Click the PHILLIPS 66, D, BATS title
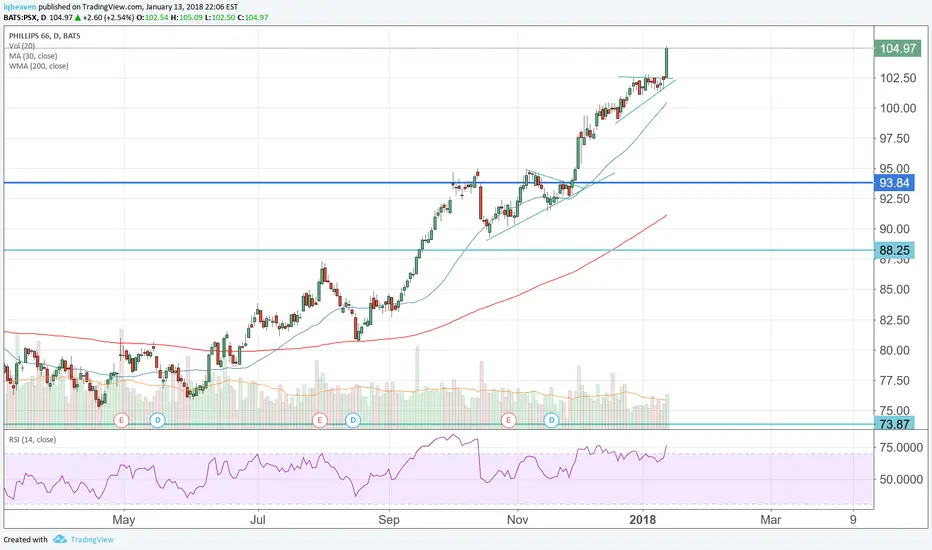Viewport: 932px width, 550px height. [x=45, y=36]
